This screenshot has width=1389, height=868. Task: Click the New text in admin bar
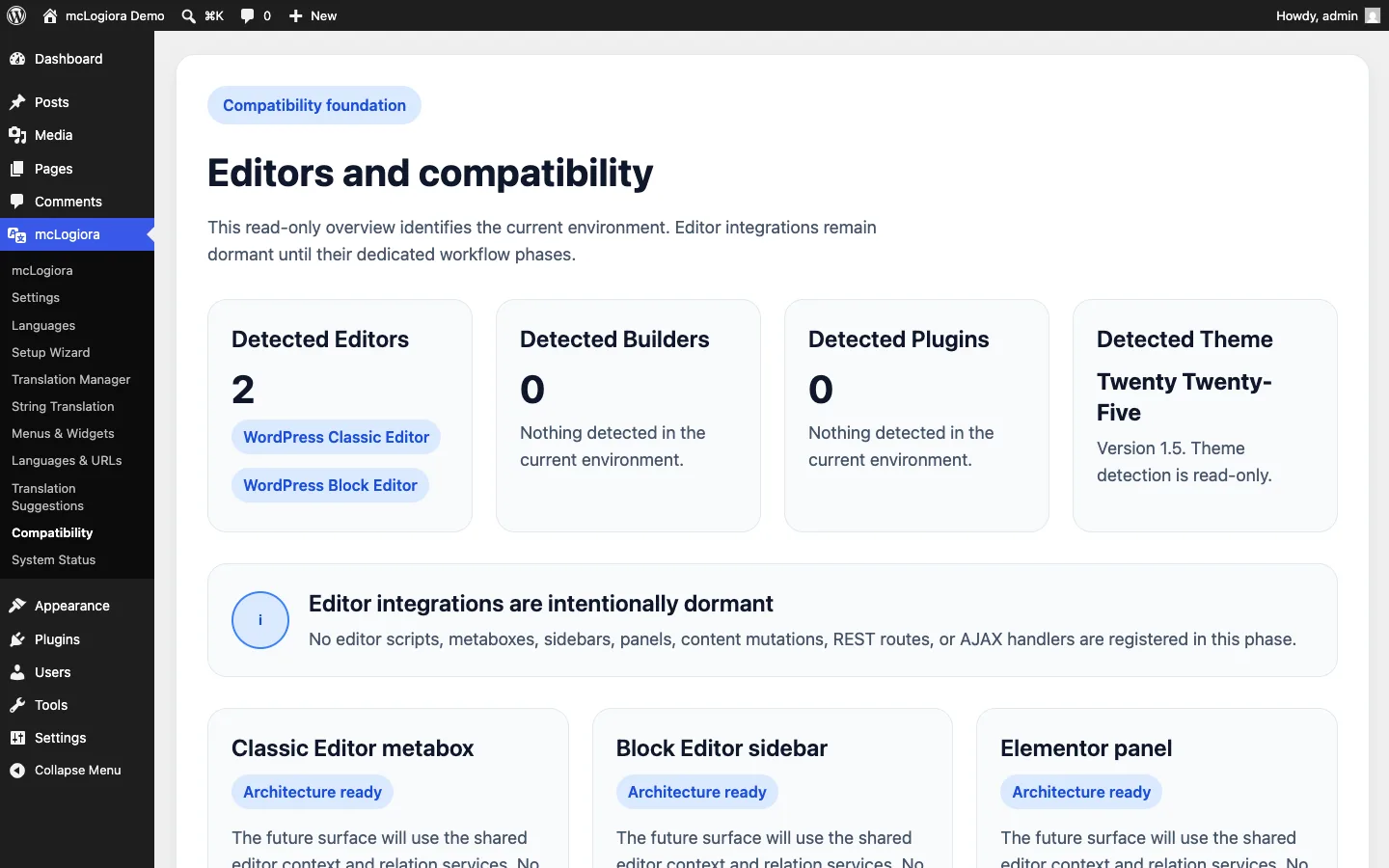click(324, 15)
